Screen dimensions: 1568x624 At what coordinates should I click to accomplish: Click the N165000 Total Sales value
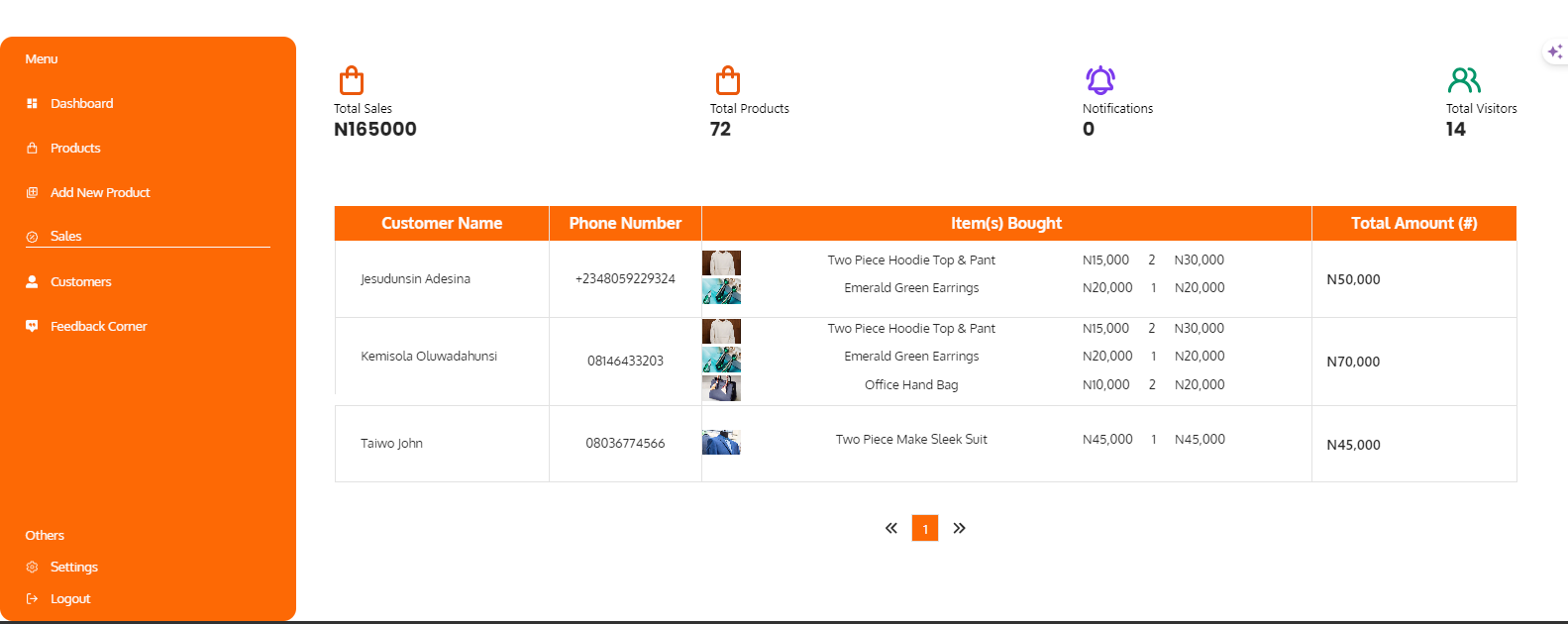pos(375,129)
